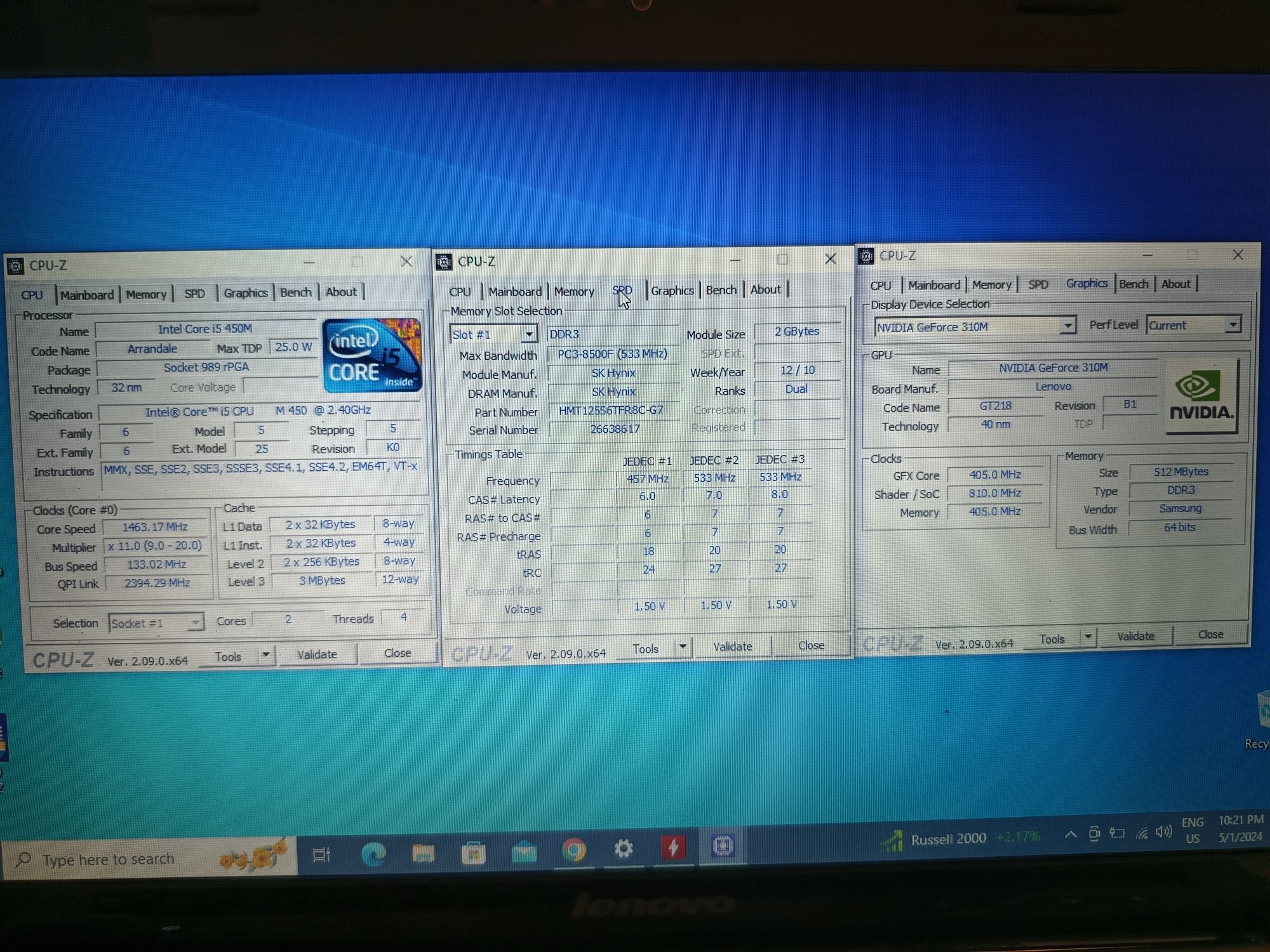Open the Socket #1 selection dropdown
Image resolution: width=1270 pixels, height=952 pixels.
point(156,623)
